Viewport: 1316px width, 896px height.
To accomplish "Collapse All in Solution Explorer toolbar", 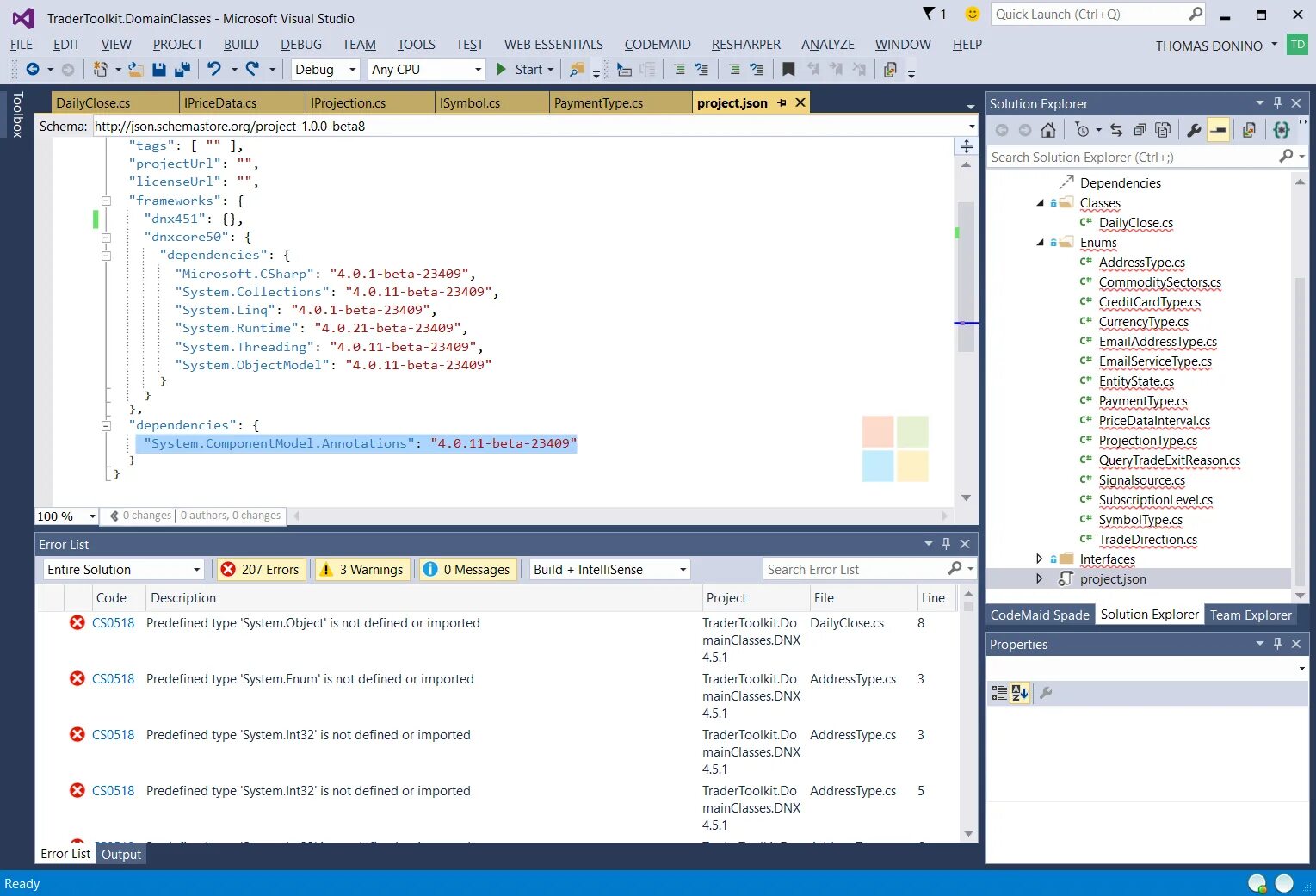I will [1140, 131].
